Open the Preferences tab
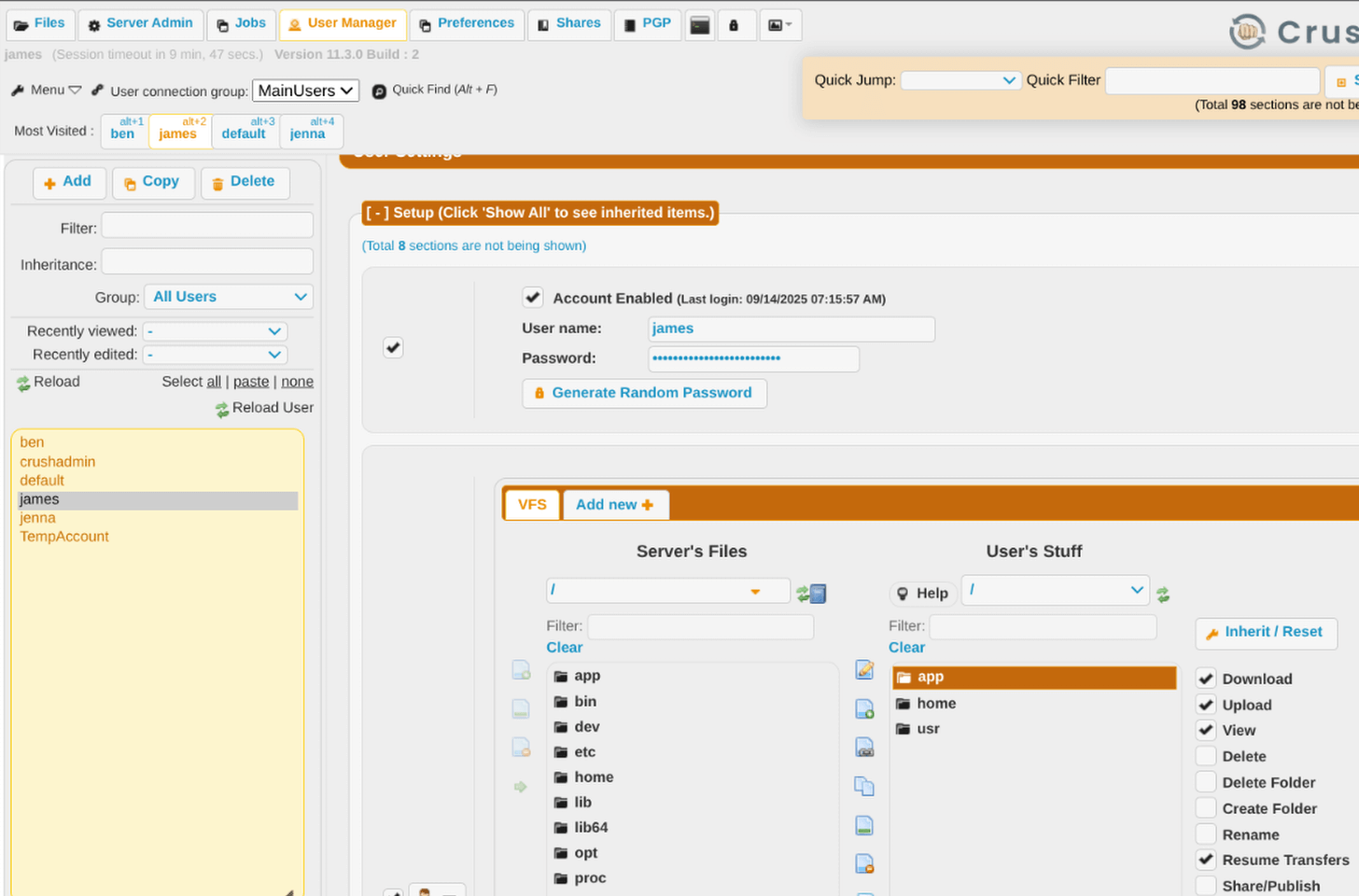This screenshot has height=896, width=1359. (x=467, y=24)
